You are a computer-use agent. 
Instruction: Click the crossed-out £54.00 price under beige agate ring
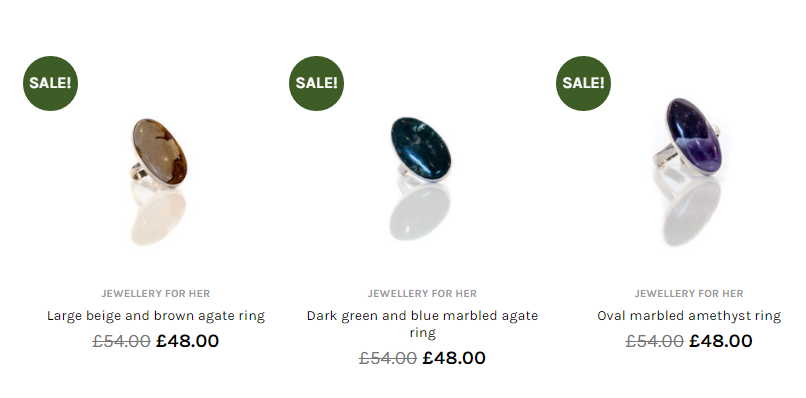pyautogui.click(x=121, y=341)
